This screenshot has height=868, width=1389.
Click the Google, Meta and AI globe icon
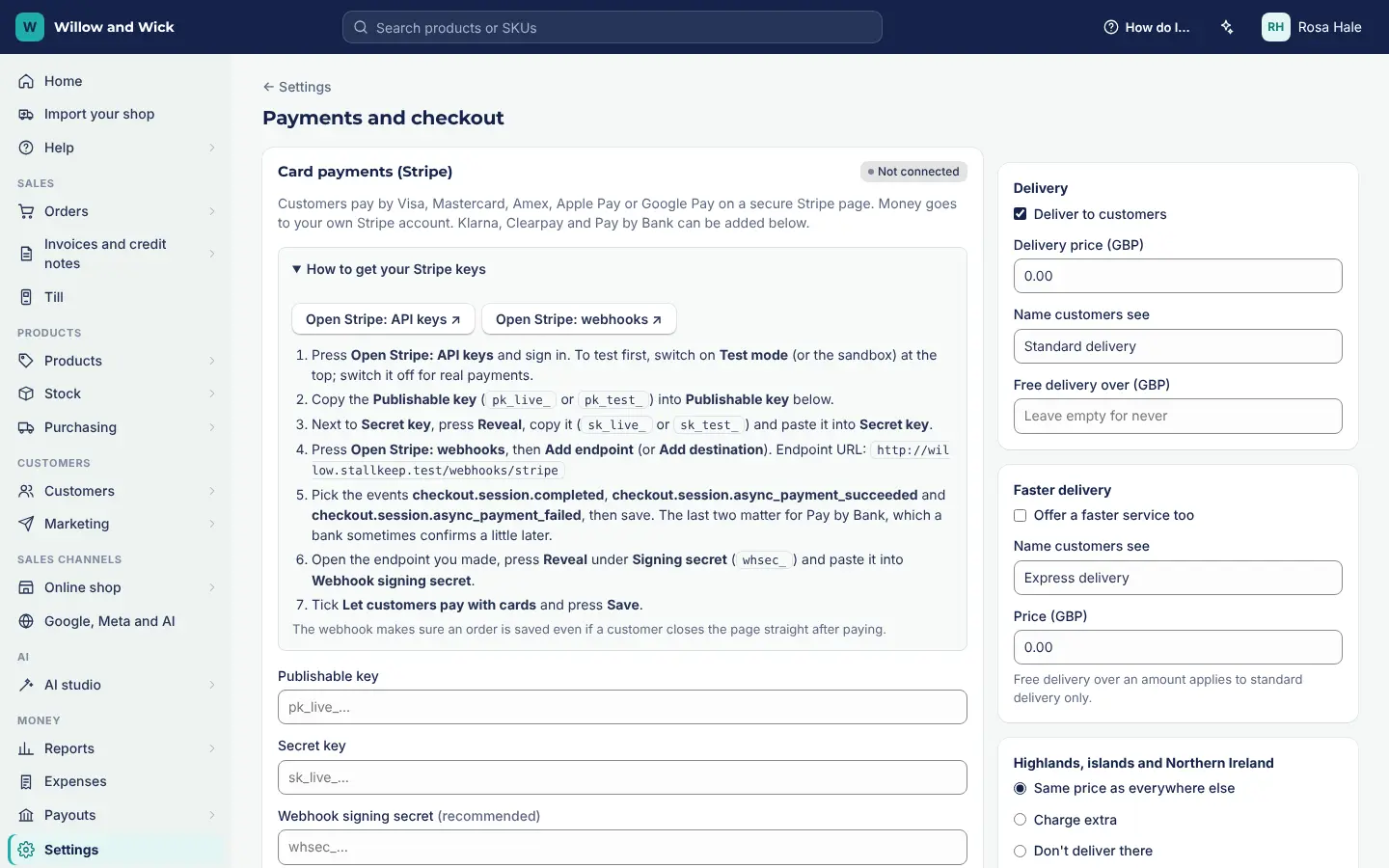pyautogui.click(x=26, y=621)
